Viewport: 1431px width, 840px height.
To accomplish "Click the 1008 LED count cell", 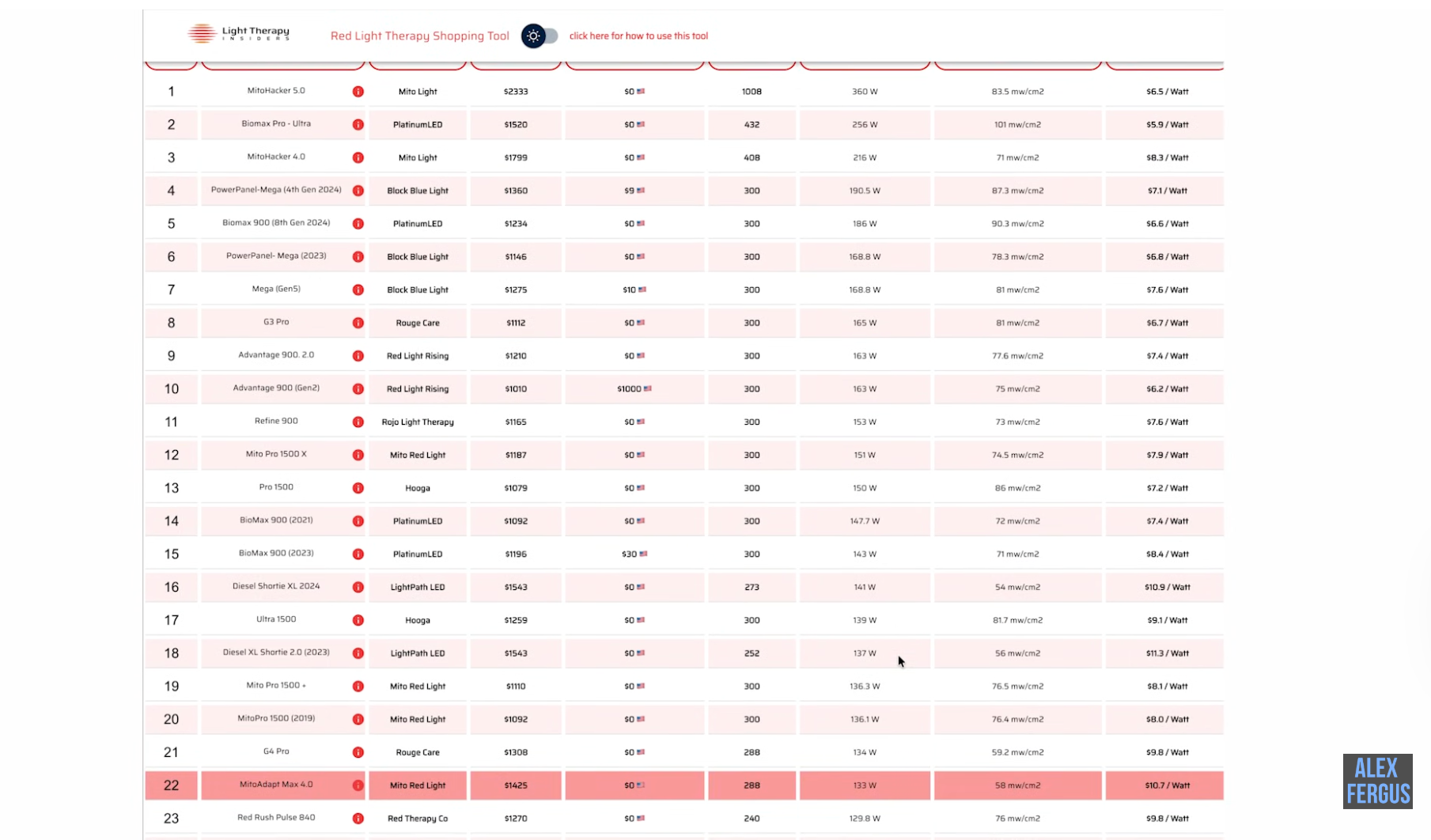I will pyautogui.click(x=751, y=92).
